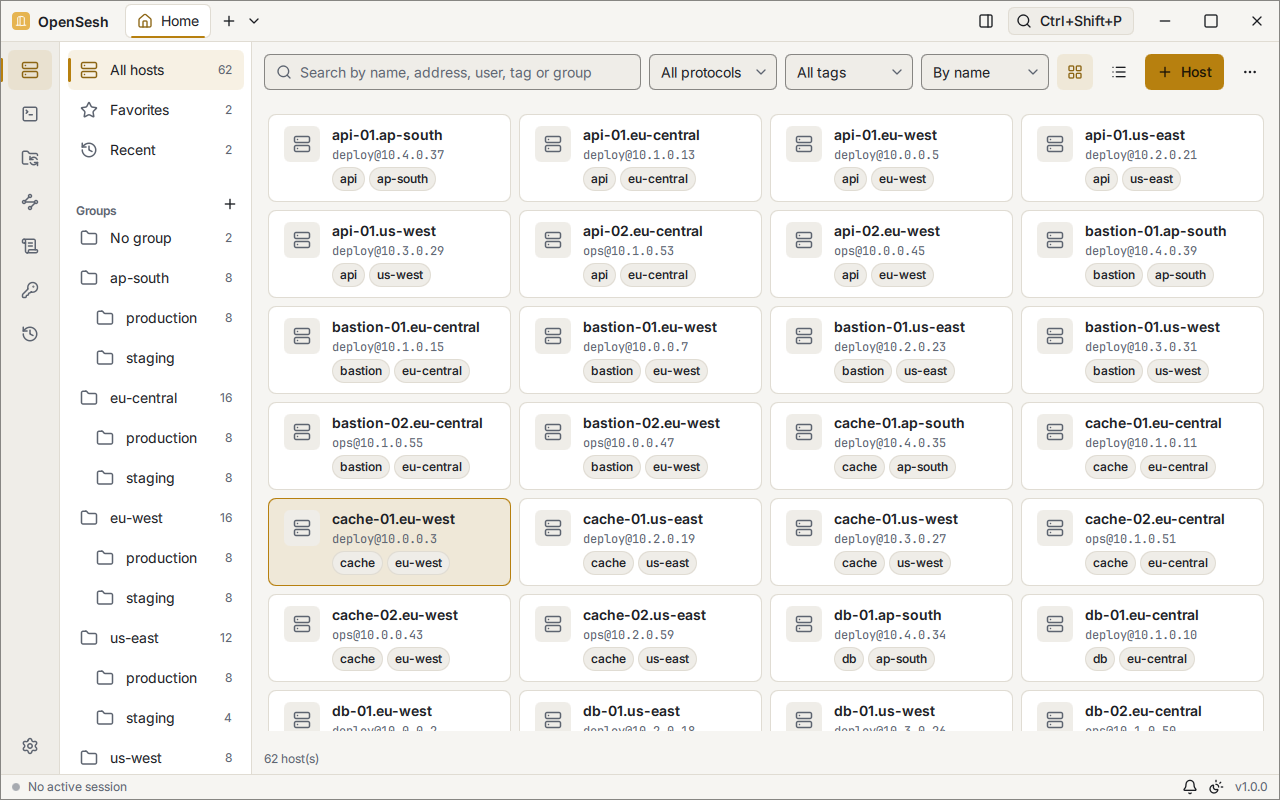The width and height of the screenshot is (1280, 800).
Task: Toggle the side panel layout icon
Action: tap(986, 21)
